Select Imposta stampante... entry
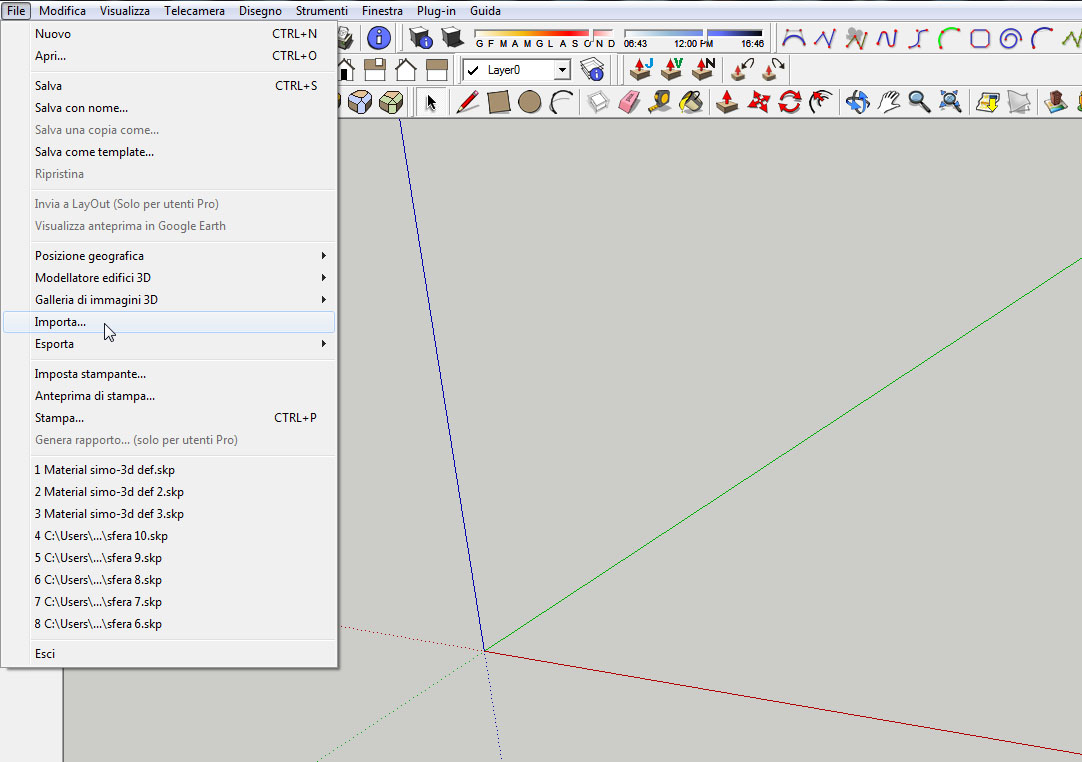 click(169, 373)
